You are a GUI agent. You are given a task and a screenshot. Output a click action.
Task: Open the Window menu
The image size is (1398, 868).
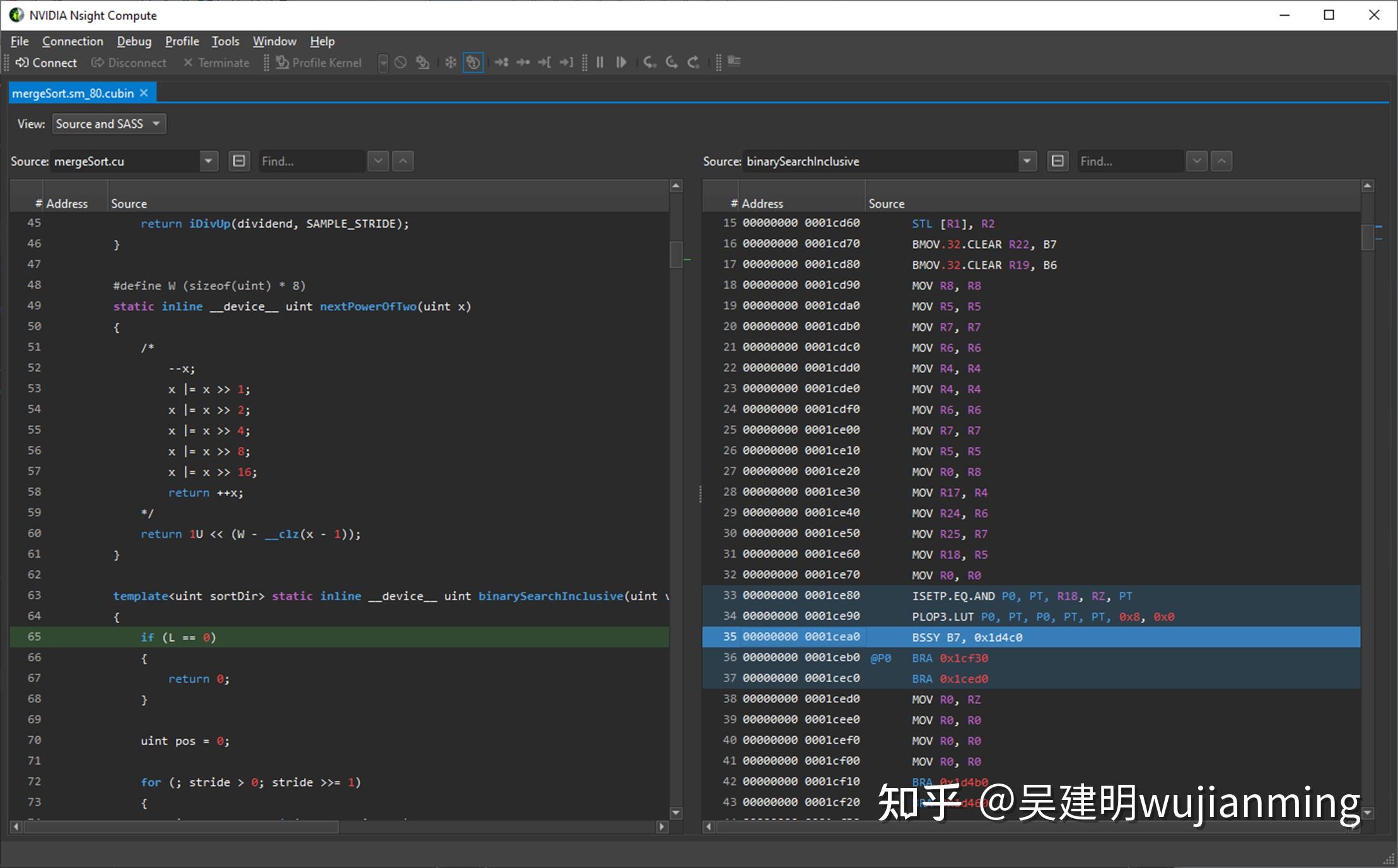coord(274,41)
